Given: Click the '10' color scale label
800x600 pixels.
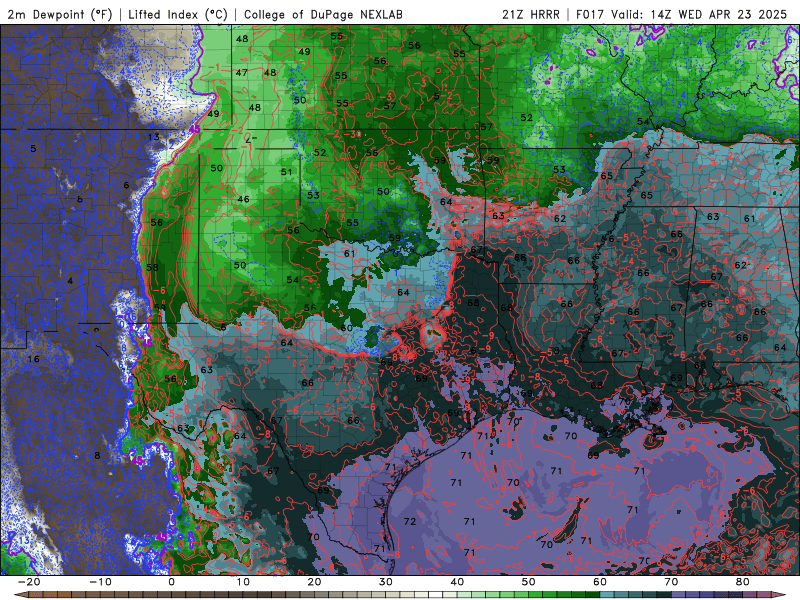Looking at the screenshot, I should [x=243, y=582].
